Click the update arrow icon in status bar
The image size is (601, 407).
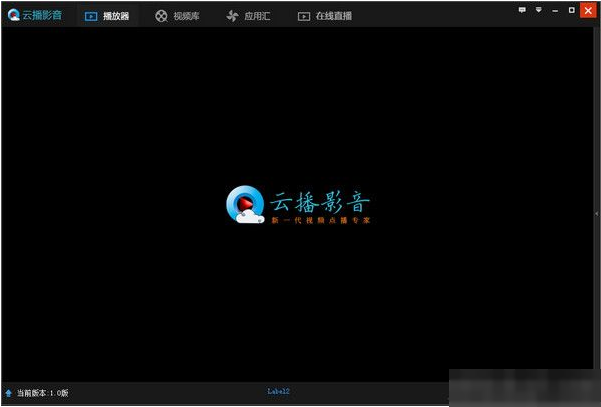click(9, 393)
